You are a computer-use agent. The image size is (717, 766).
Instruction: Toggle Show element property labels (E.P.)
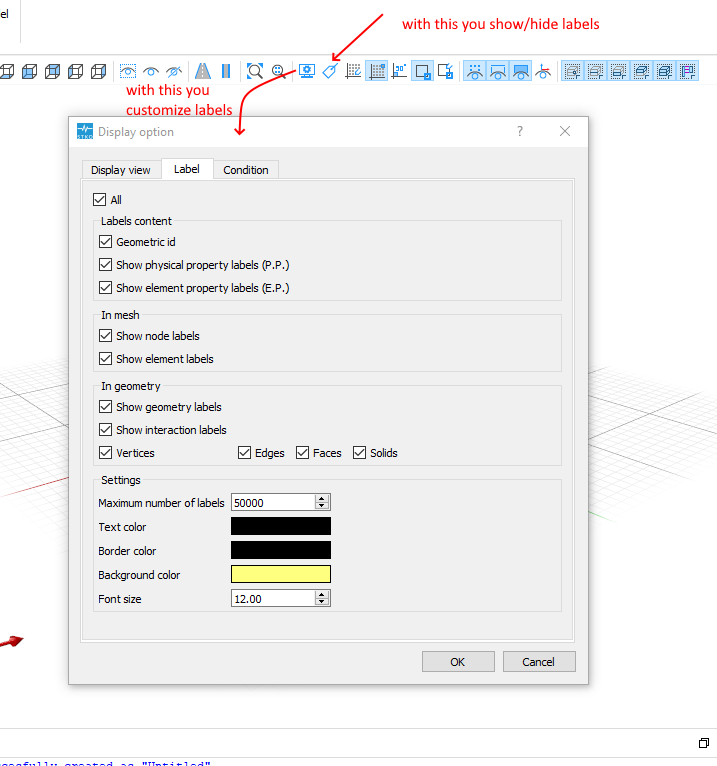click(105, 287)
